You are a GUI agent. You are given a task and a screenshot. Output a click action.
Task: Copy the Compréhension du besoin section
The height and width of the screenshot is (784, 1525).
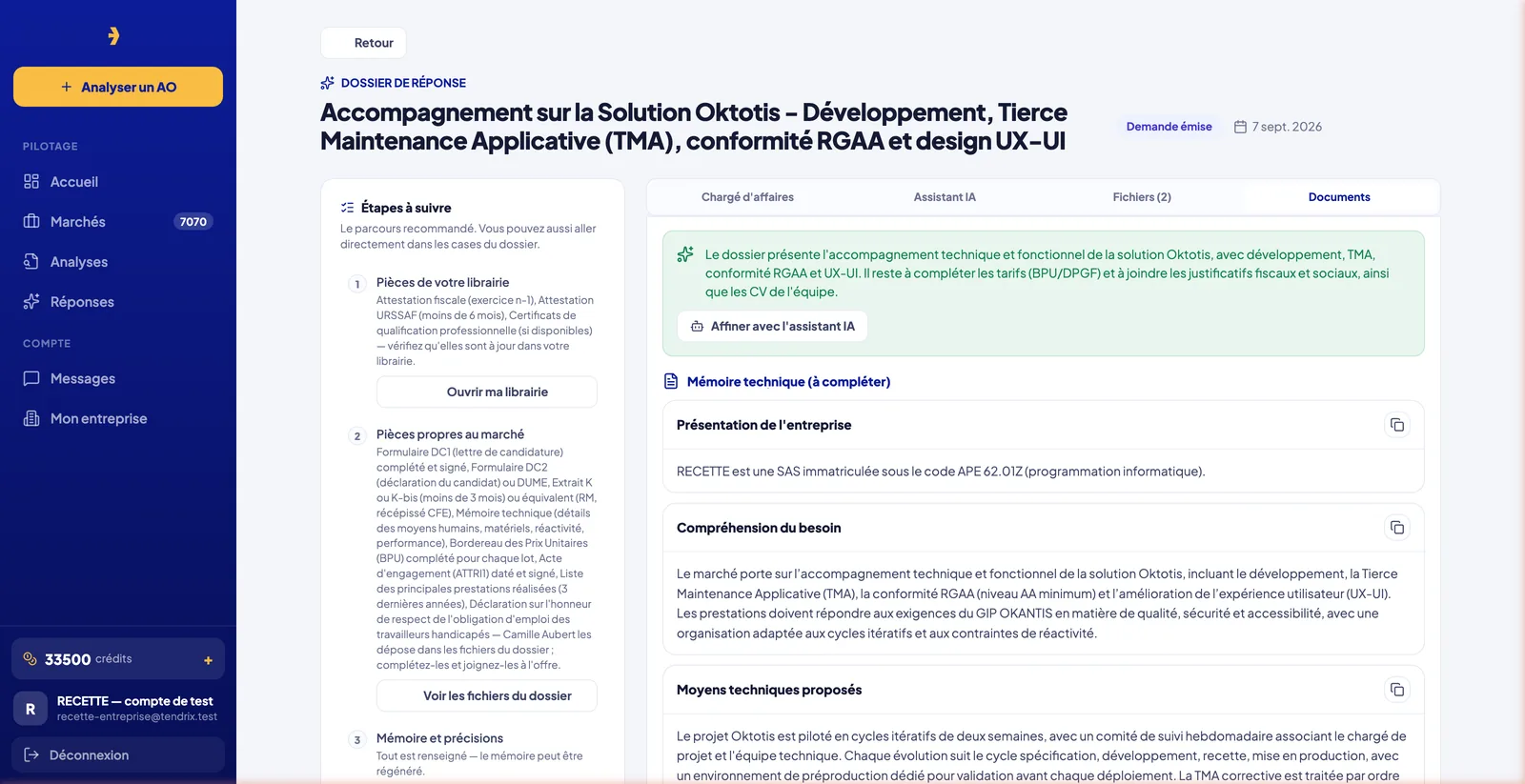[x=1396, y=528]
